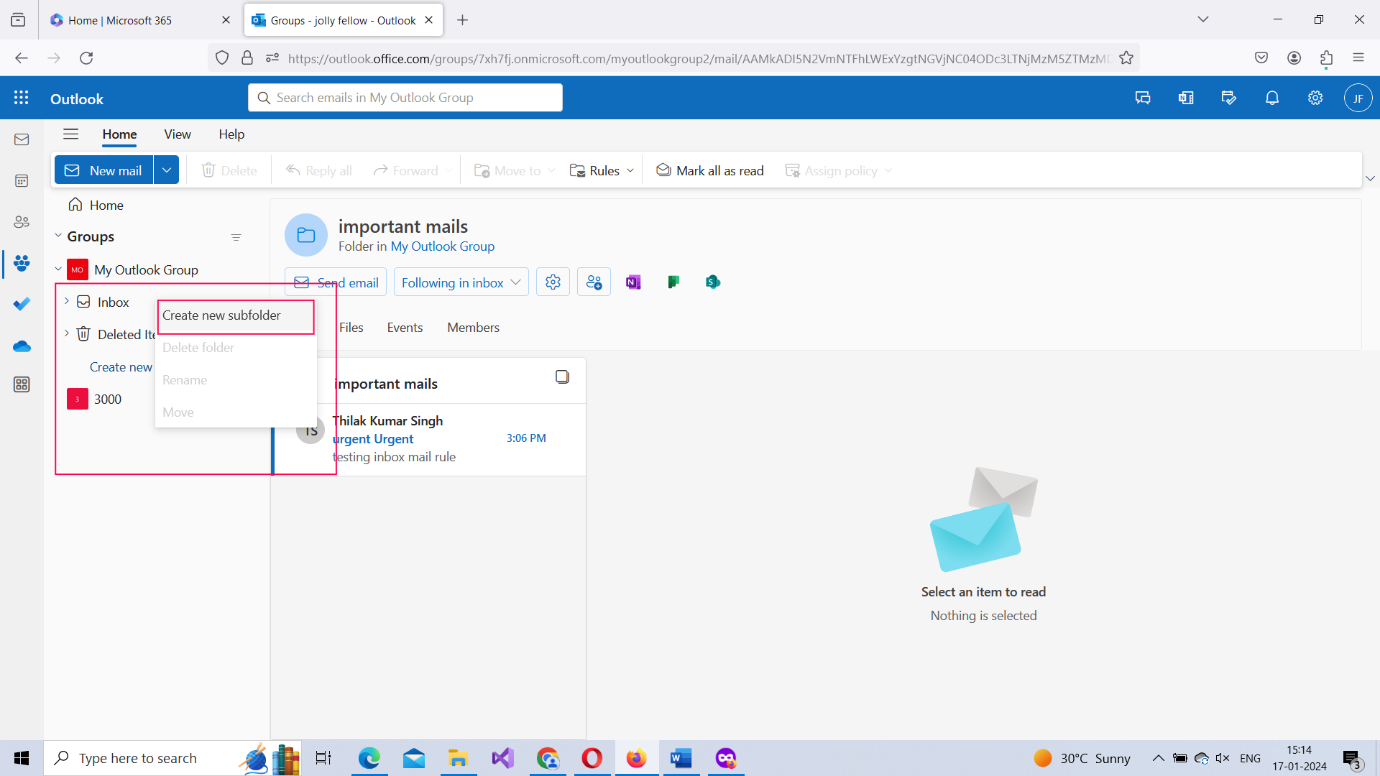Click Mark all as read
Viewport: 1380px width, 776px height.
710,170
